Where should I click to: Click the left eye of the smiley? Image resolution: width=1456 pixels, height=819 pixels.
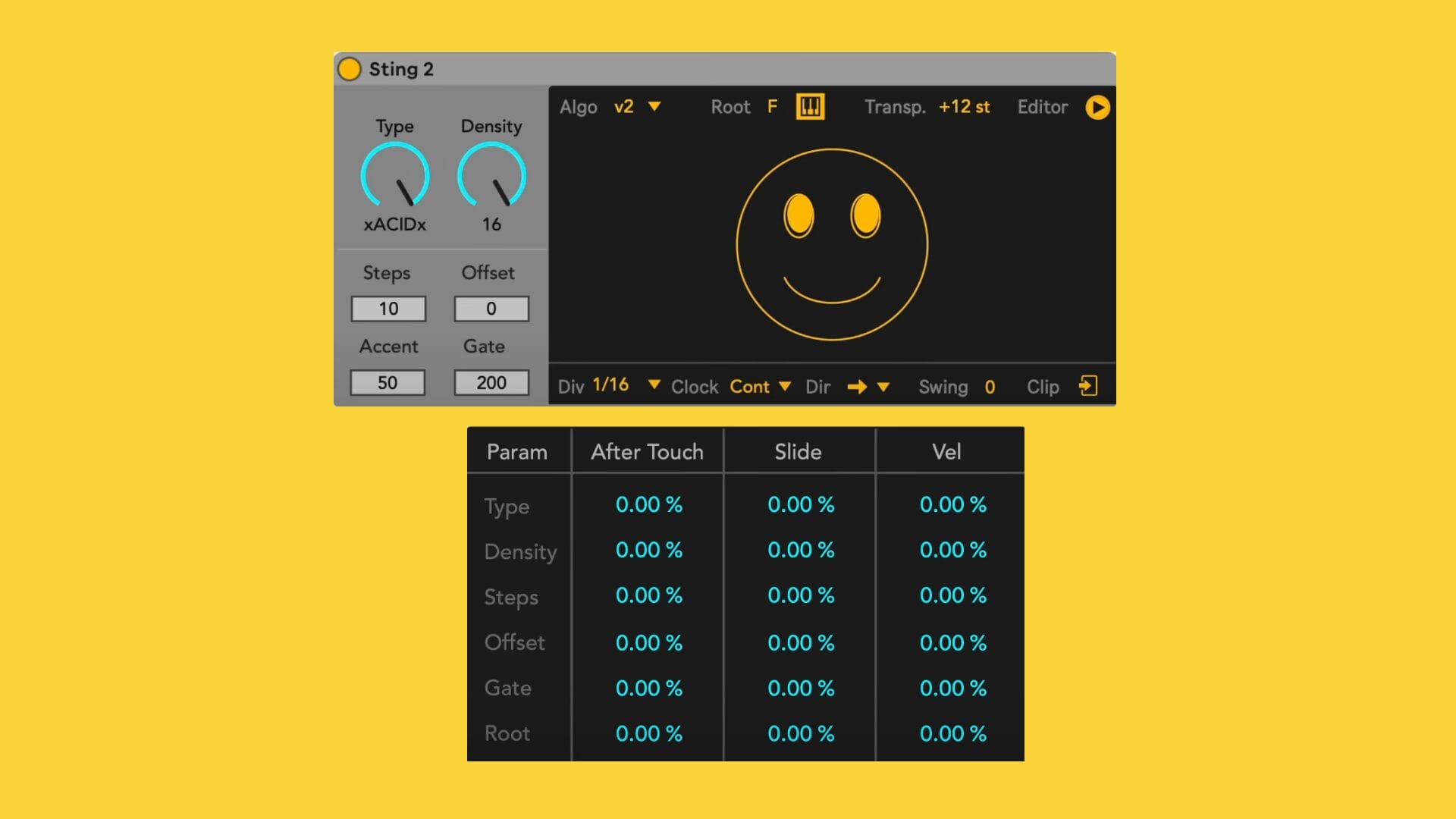point(799,215)
